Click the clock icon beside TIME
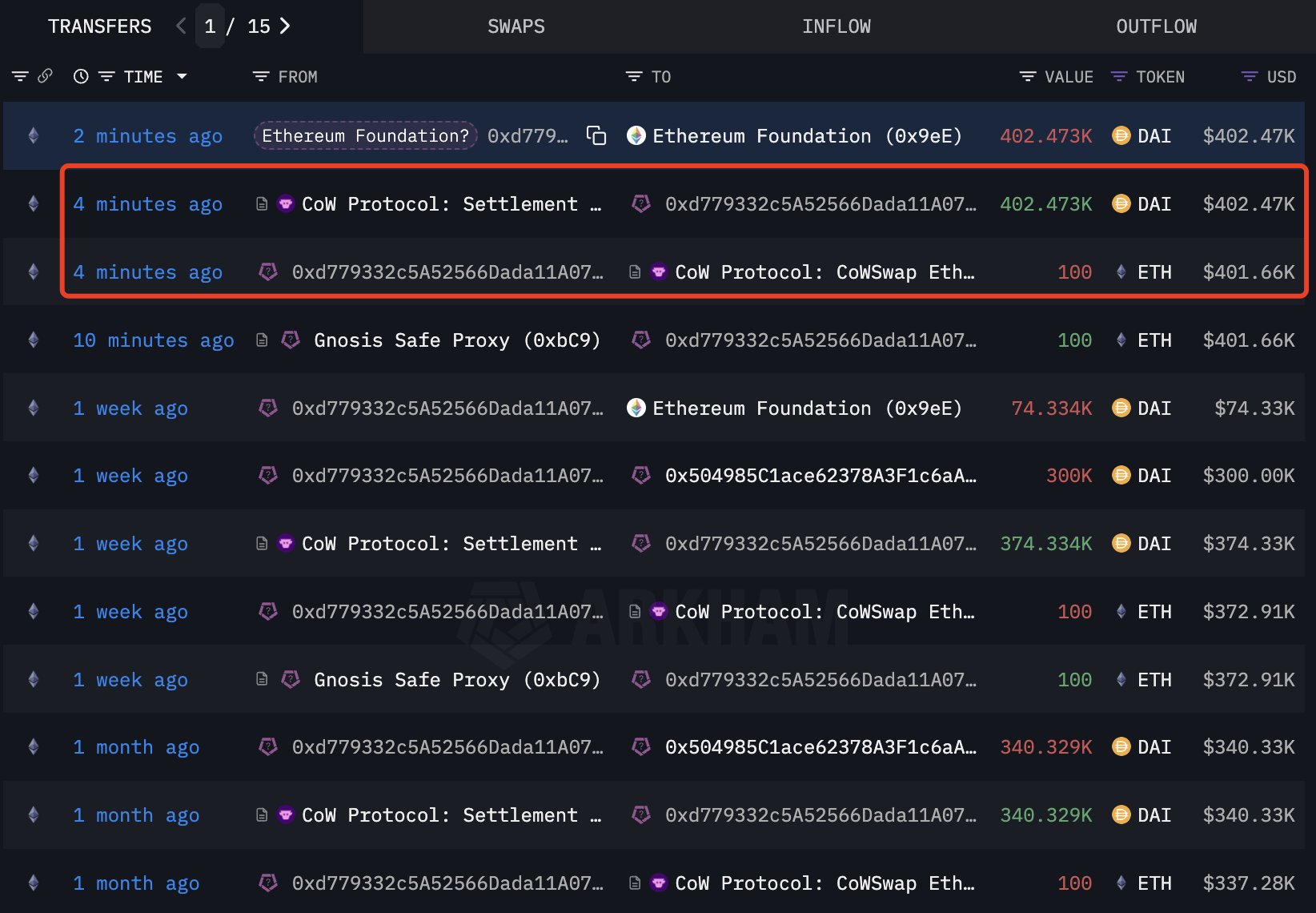1316x913 pixels. coord(81,77)
